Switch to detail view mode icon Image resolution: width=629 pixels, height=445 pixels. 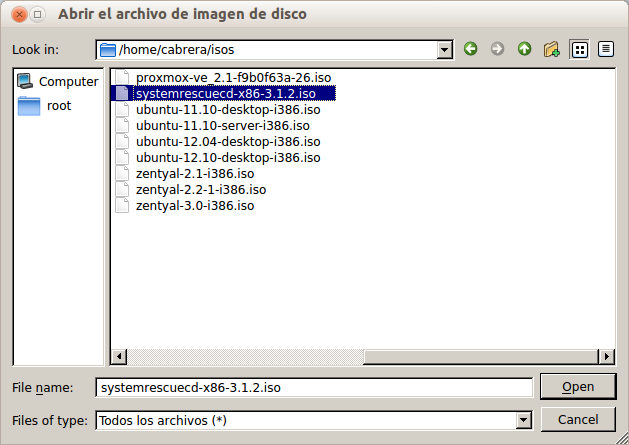tap(606, 49)
